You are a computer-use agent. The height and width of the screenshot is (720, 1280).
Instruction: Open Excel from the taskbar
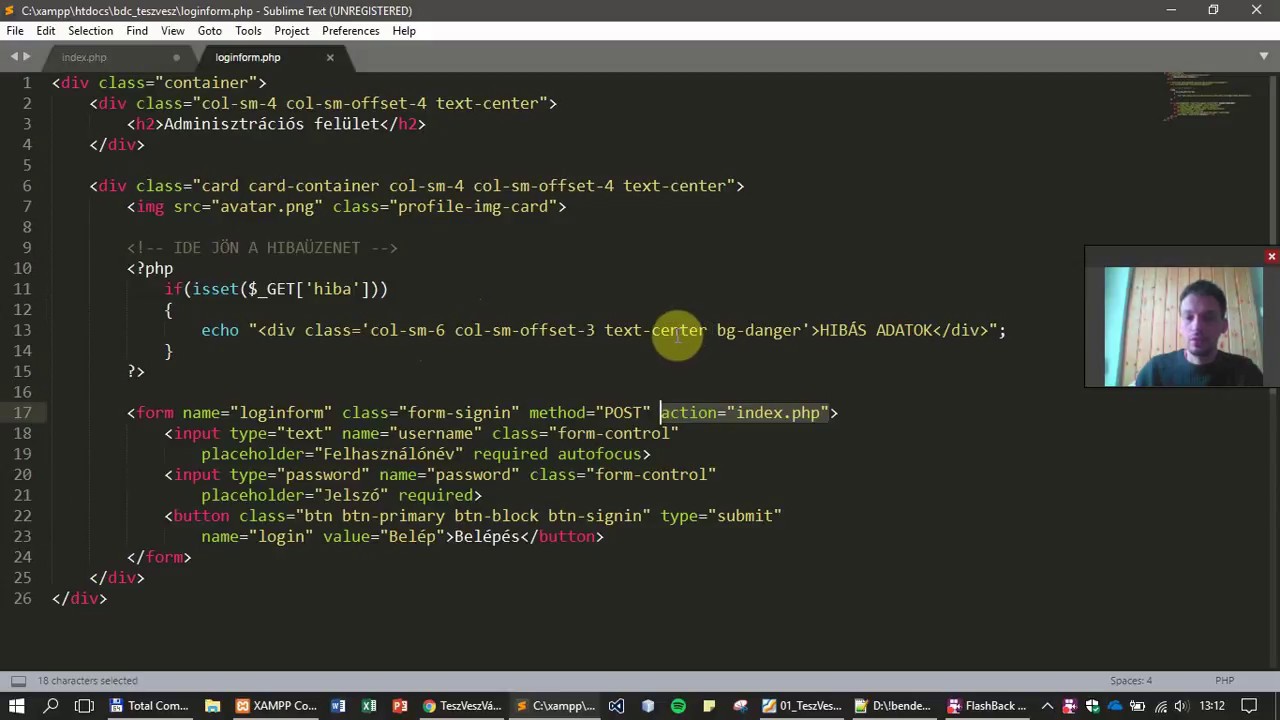click(369, 706)
